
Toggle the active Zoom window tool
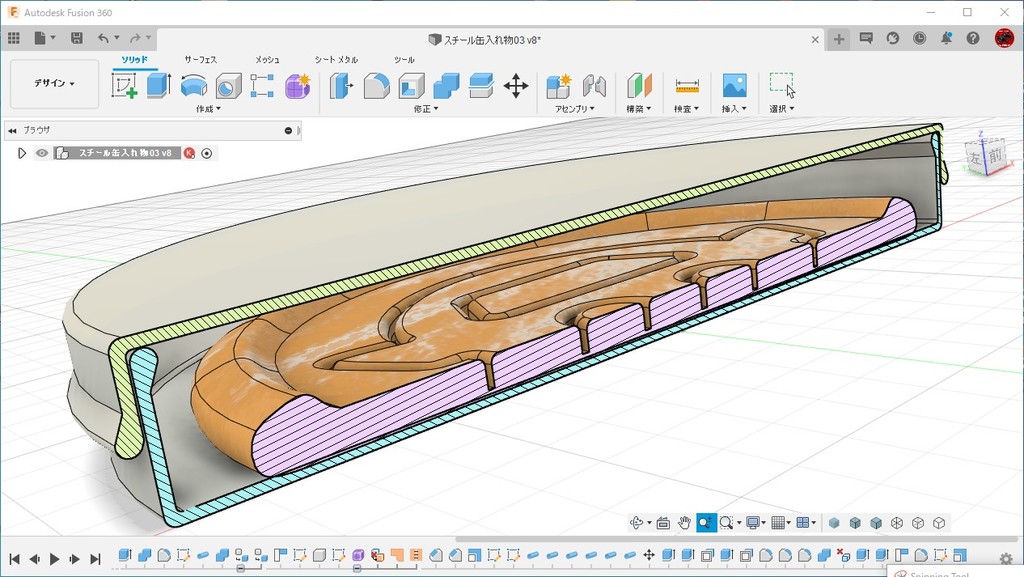(x=706, y=523)
